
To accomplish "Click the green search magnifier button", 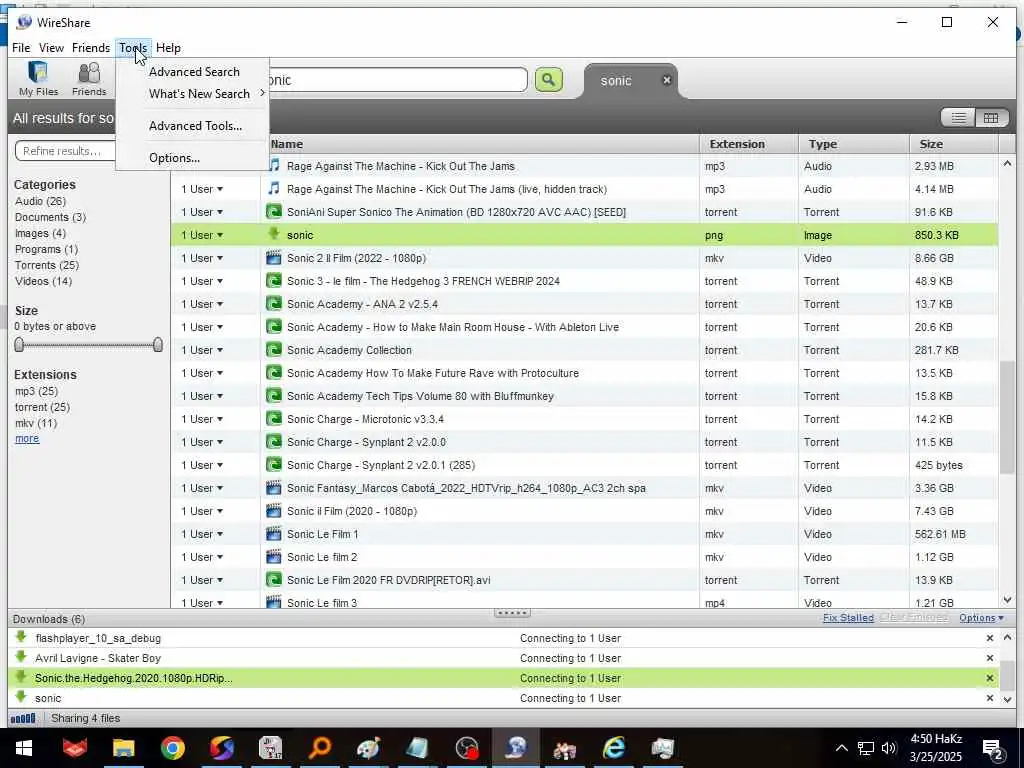I will (x=549, y=80).
